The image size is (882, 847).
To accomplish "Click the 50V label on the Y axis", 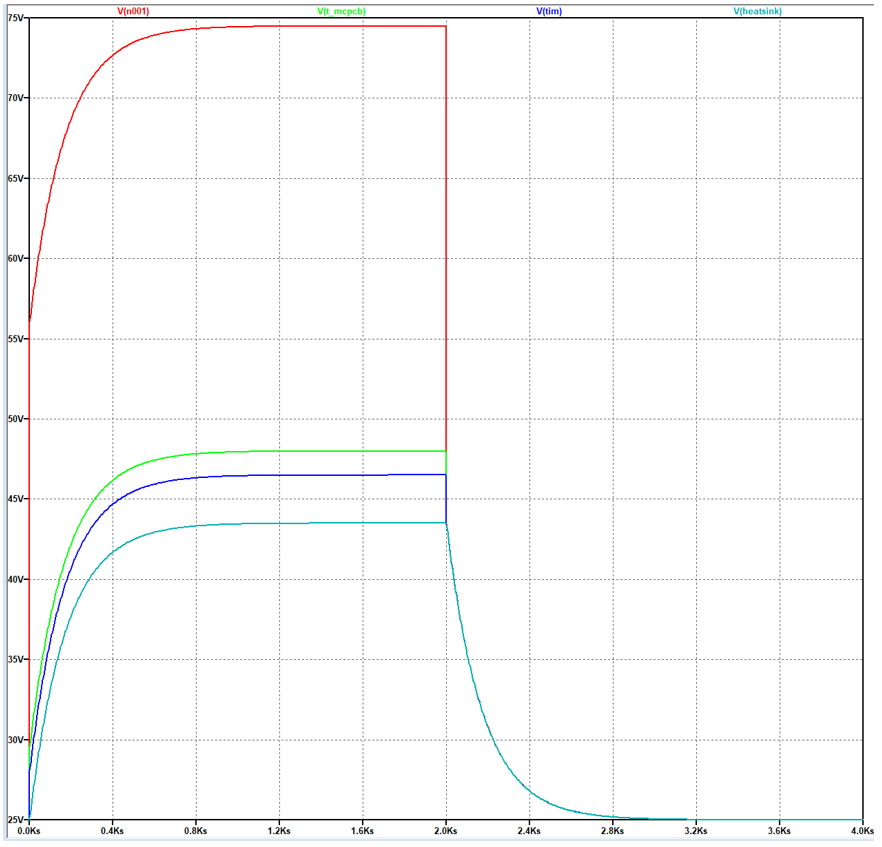I will click(15, 419).
